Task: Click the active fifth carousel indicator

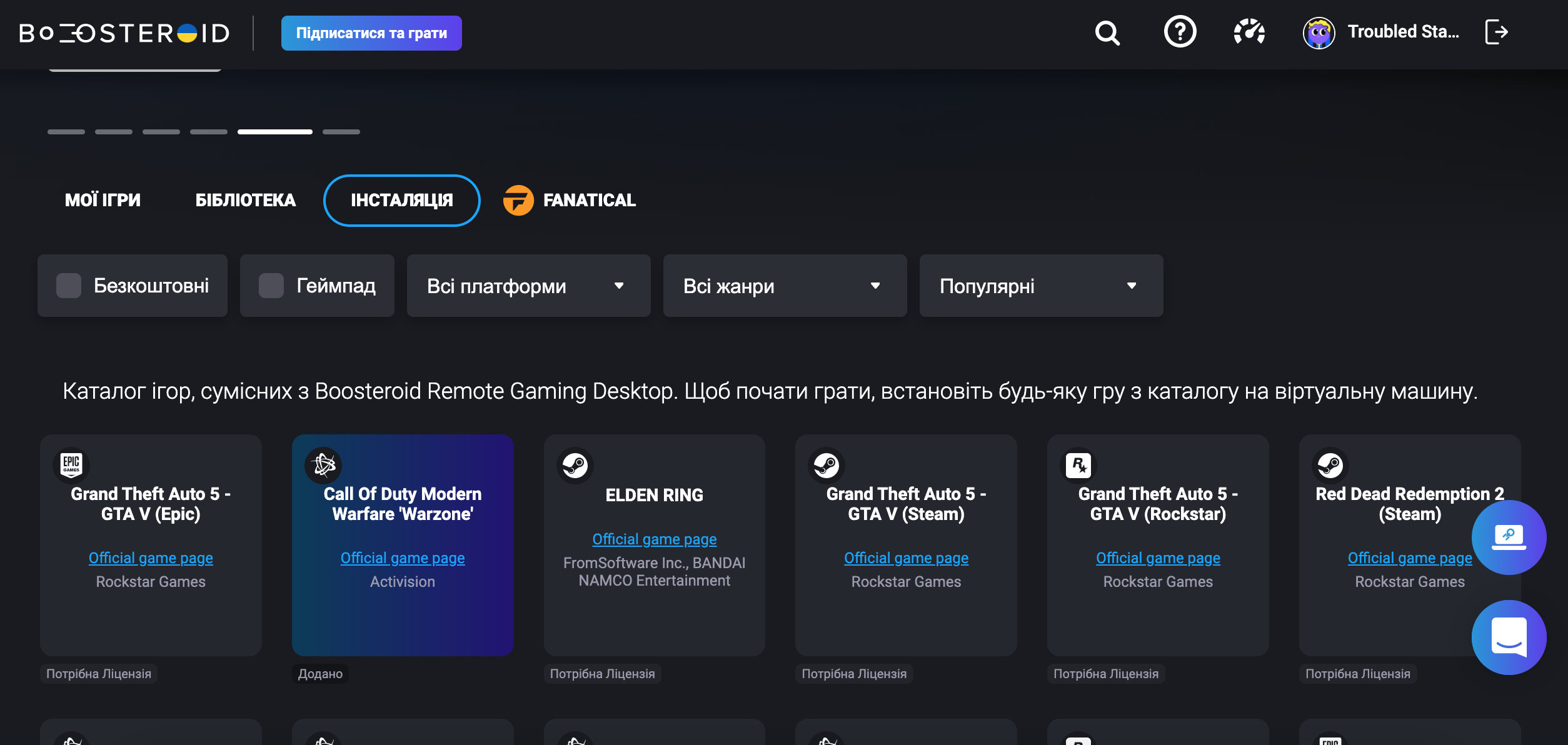Action: 275,132
